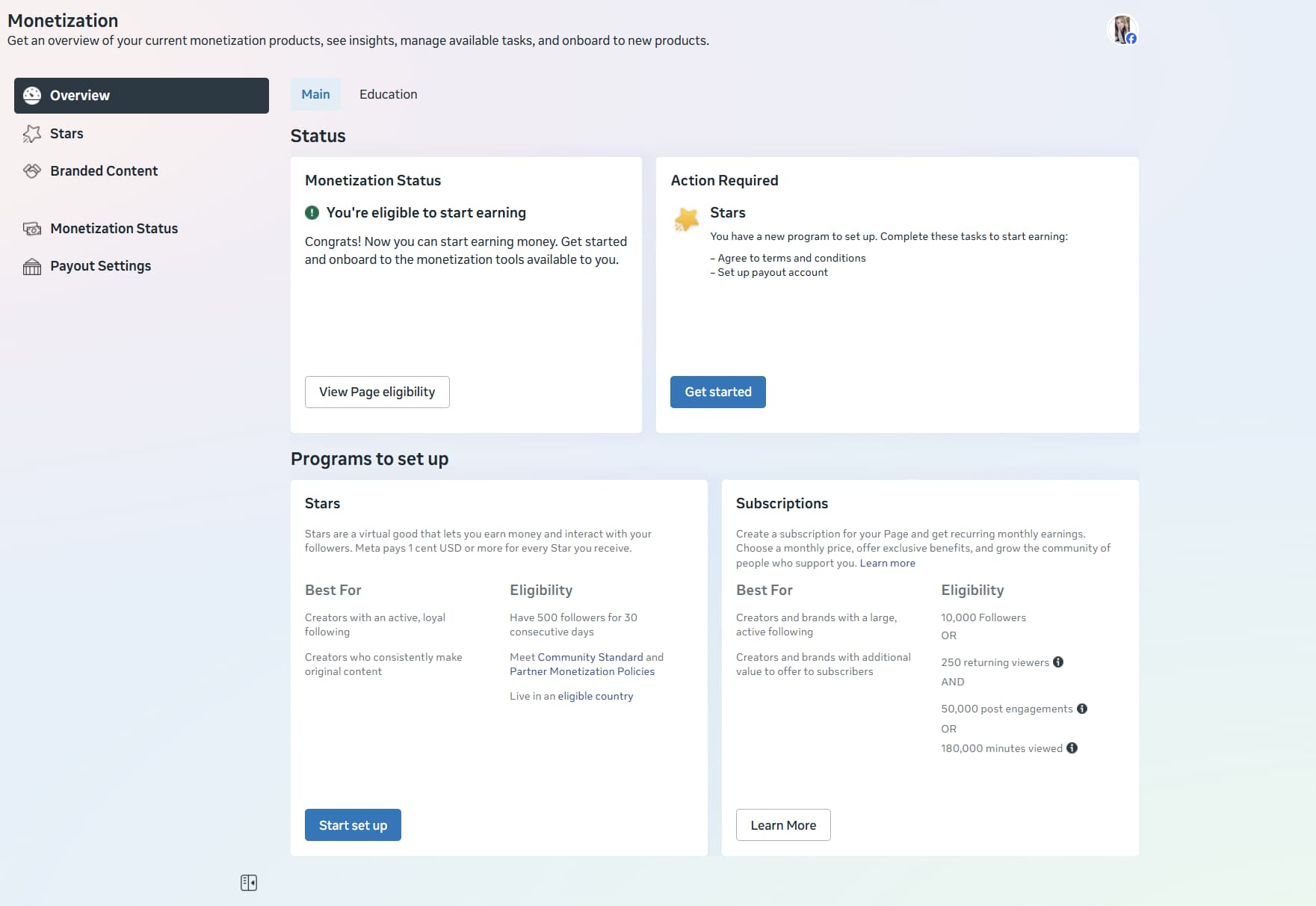The width and height of the screenshot is (1316, 906).
Task: Click the Learn More button under Subscriptions
Action: tap(782, 825)
